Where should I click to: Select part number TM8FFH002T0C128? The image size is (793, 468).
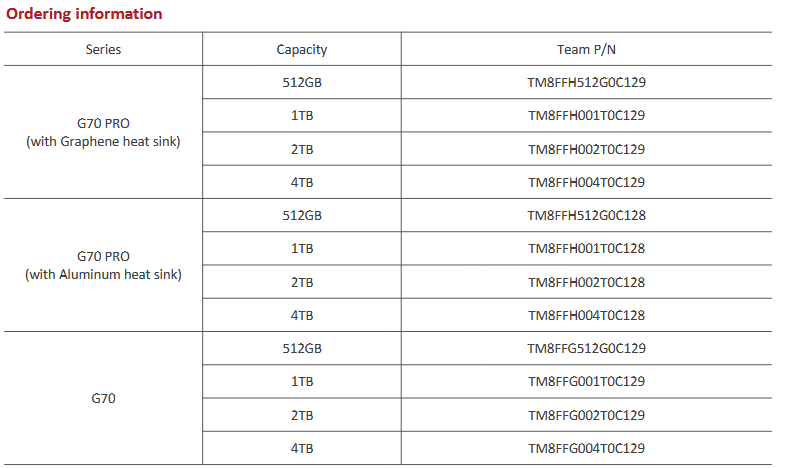pos(587,282)
